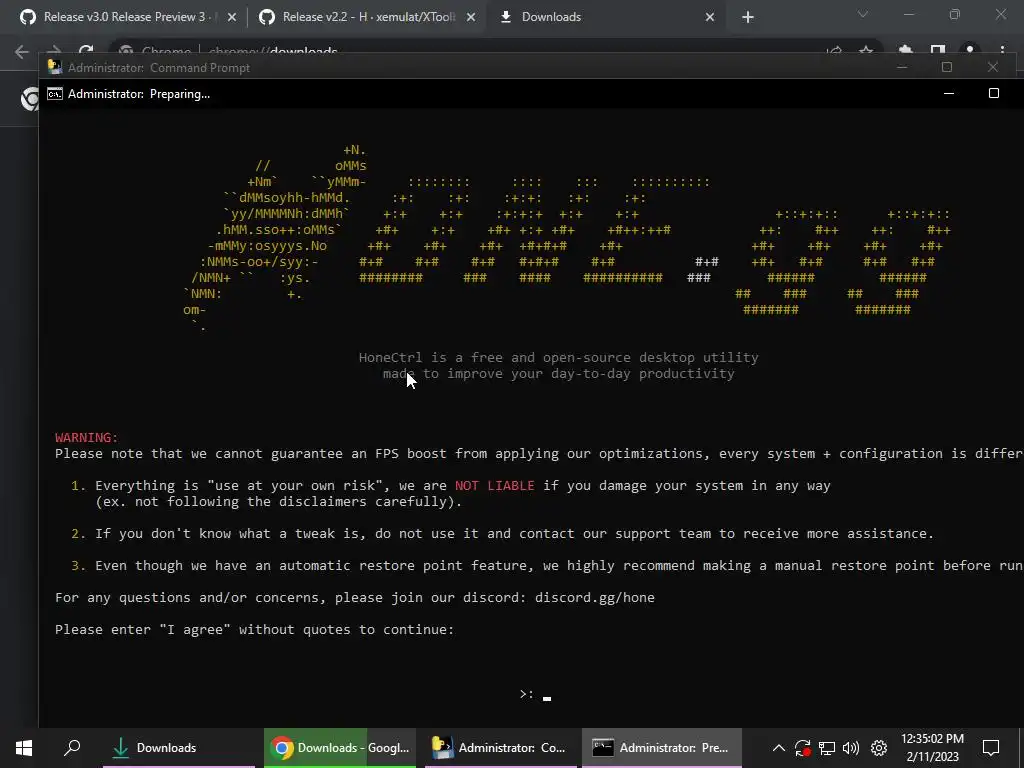Click the Administrator: Preparing... window title
This screenshot has height=768, width=1024.
point(138,94)
